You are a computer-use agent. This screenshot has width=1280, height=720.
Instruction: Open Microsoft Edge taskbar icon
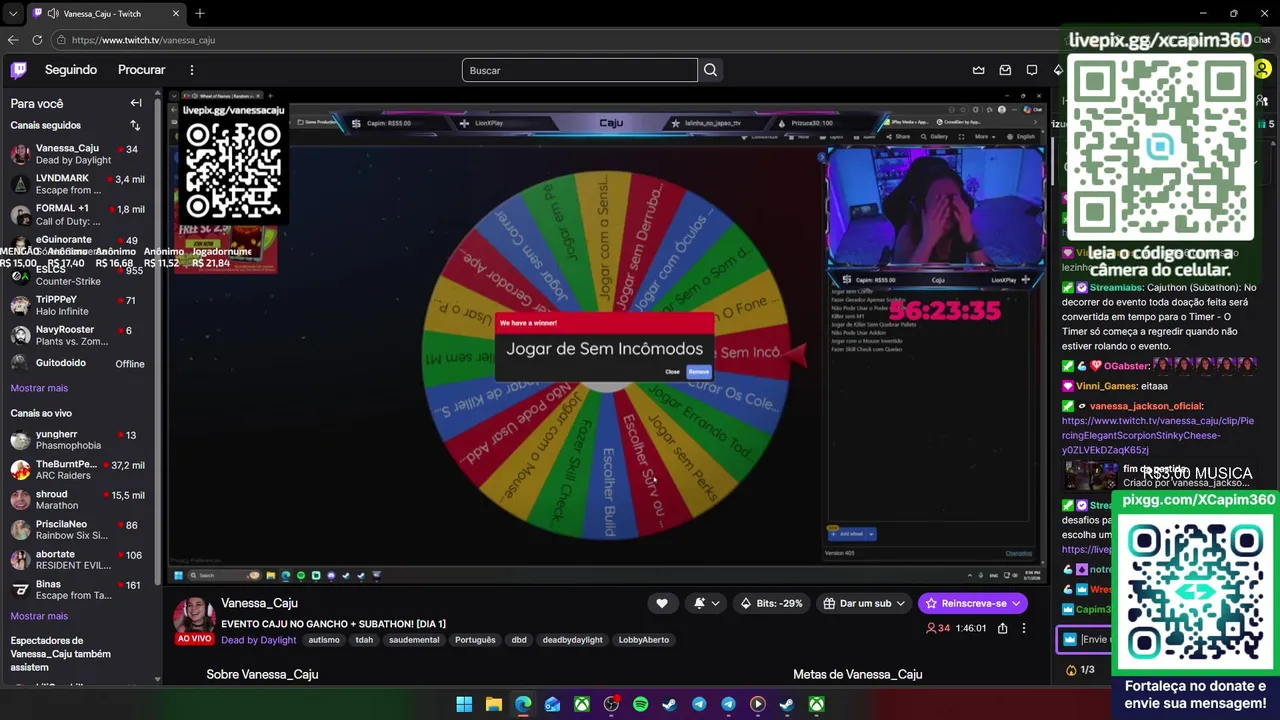click(x=523, y=704)
